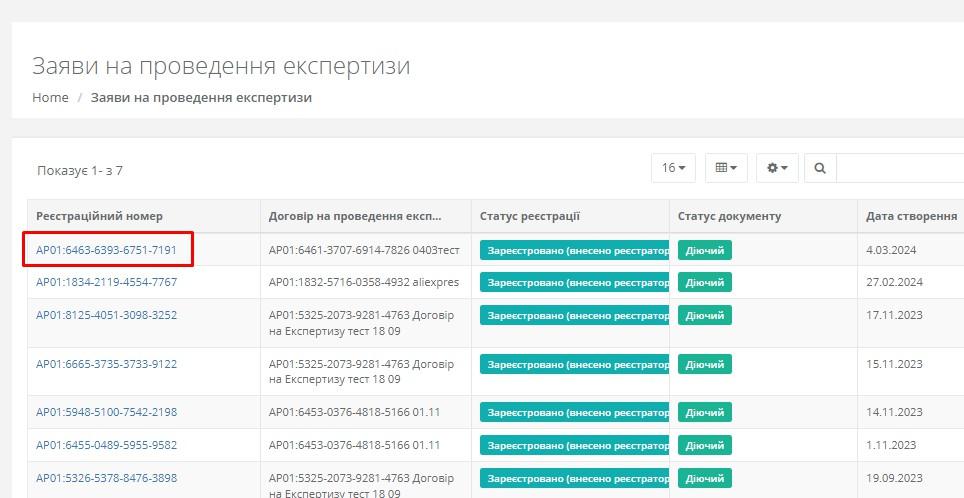The height and width of the screenshot is (498, 964).
Task: Open application AP01:1834-2119-4554-7767
Action: [106, 282]
